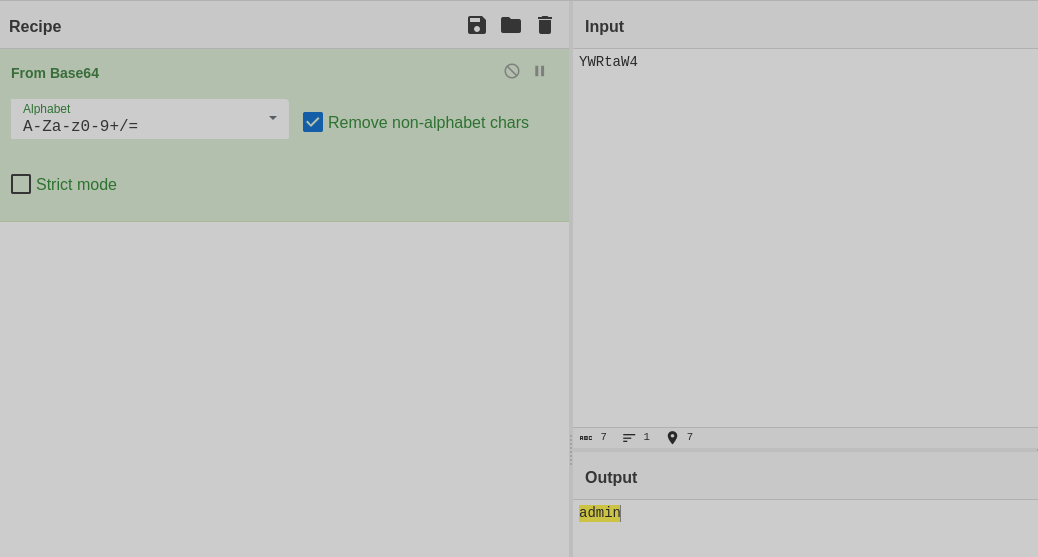Click the Input panel heading
This screenshot has width=1038, height=557.
point(604,27)
